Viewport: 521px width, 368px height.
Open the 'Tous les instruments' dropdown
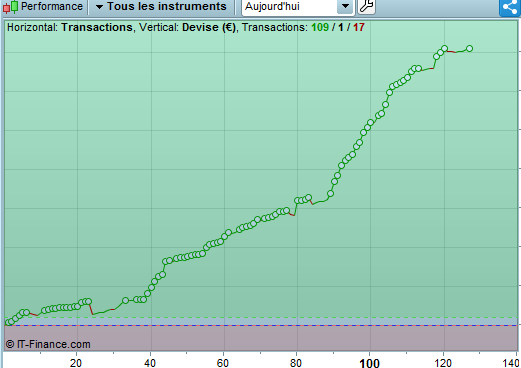(161, 6)
